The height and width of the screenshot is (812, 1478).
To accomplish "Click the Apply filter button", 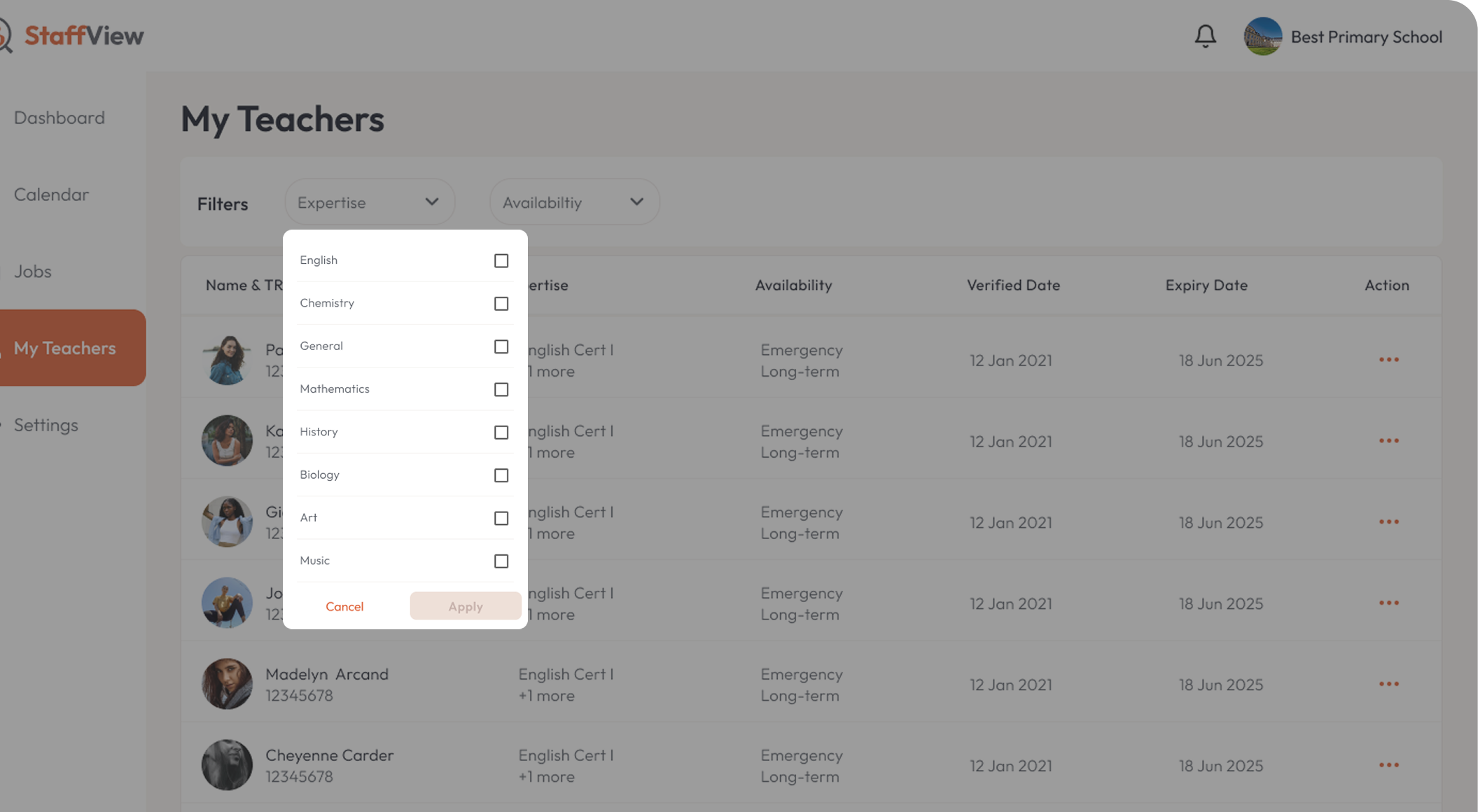I will pos(465,606).
